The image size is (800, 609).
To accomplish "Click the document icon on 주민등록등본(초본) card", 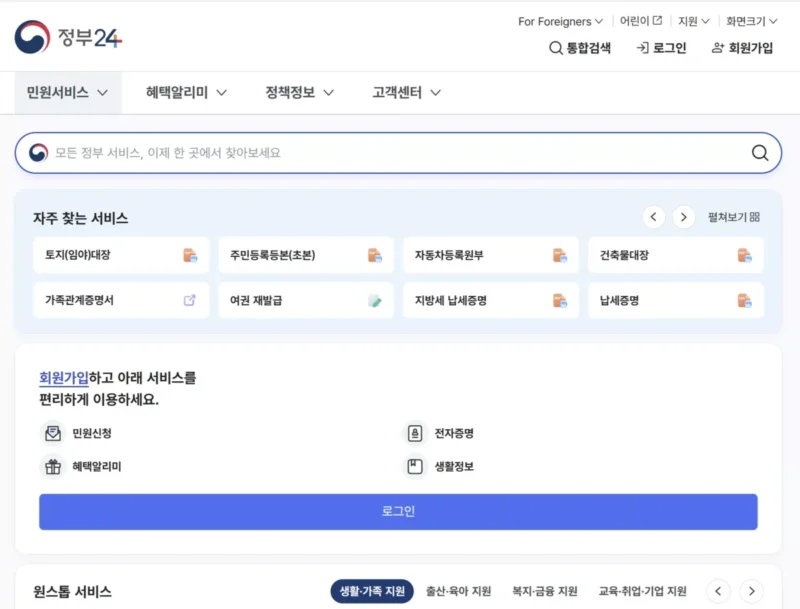I will click(x=374, y=255).
